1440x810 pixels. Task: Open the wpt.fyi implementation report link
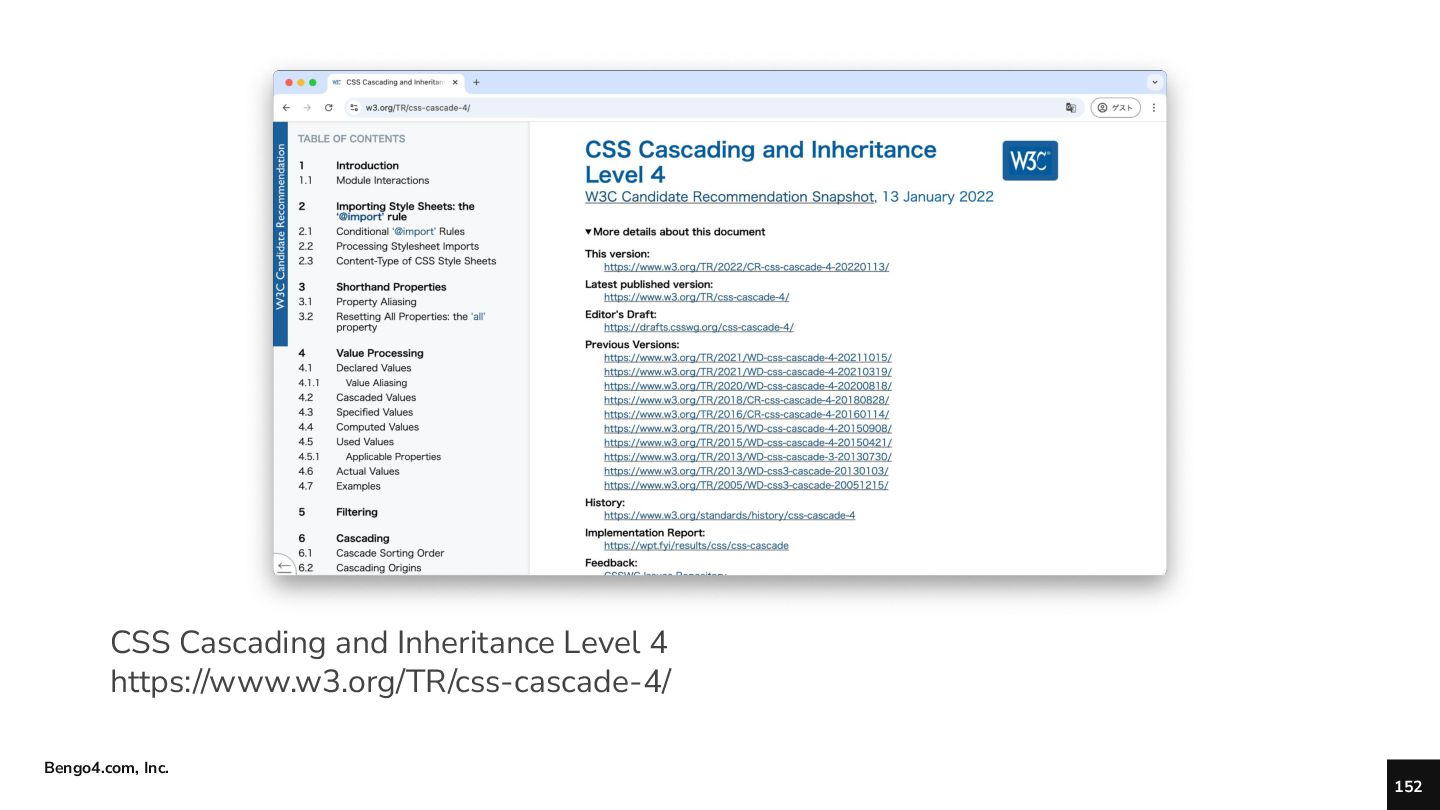click(696, 546)
